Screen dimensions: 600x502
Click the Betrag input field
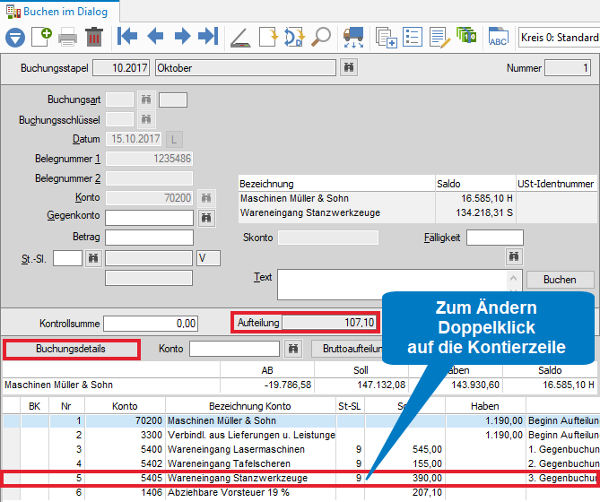pos(149,237)
